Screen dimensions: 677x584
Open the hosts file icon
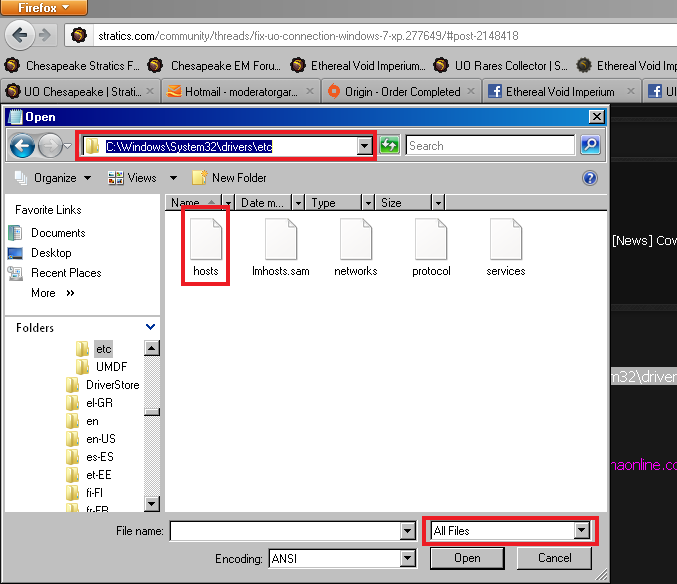206,239
